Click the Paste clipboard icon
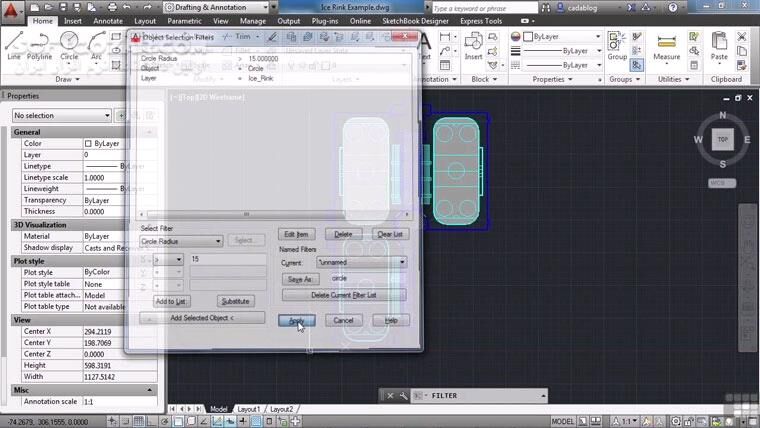 coord(718,44)
